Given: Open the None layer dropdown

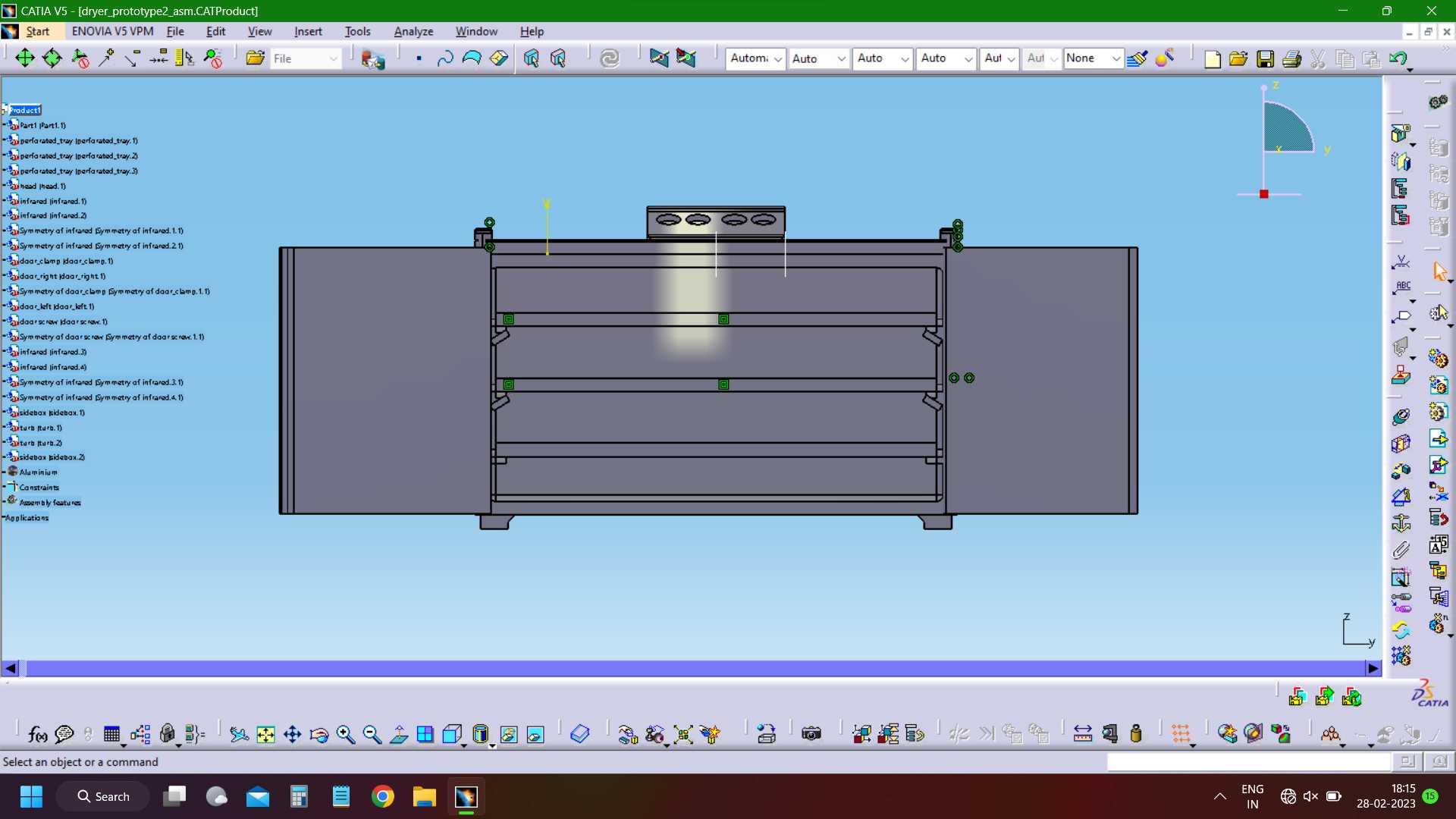Looking at the screenshot, I should click(1092, 58).
